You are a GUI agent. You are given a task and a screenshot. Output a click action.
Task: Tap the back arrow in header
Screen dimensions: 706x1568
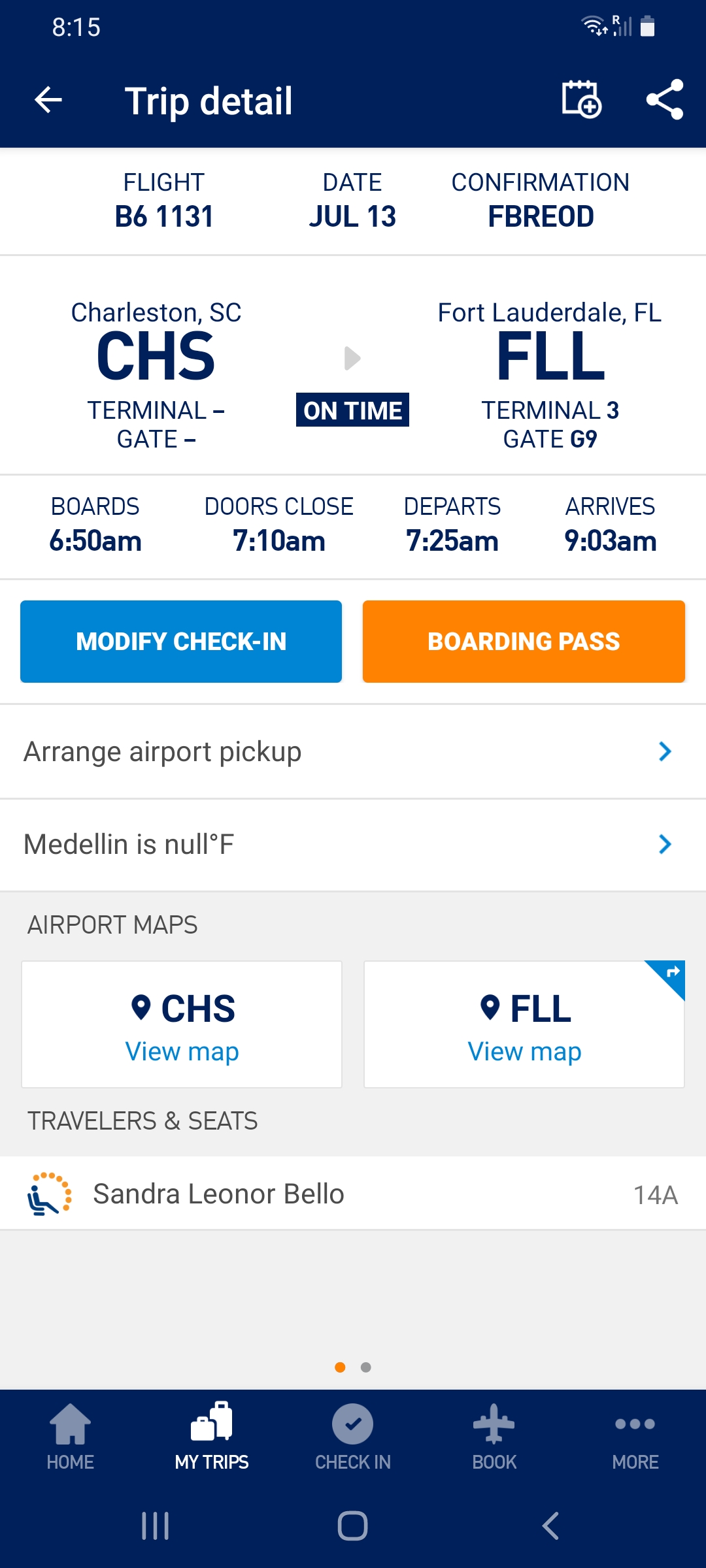pyautogui.click(x=48, y=101)
